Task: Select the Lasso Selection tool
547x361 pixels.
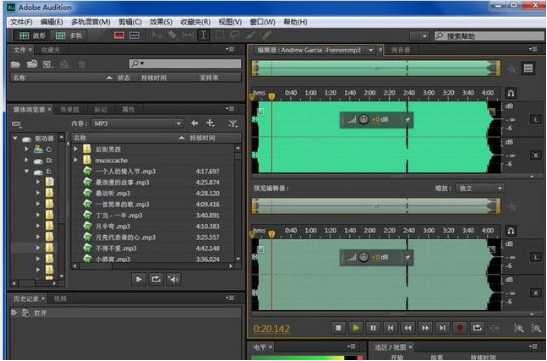Action: coord(235,35)
